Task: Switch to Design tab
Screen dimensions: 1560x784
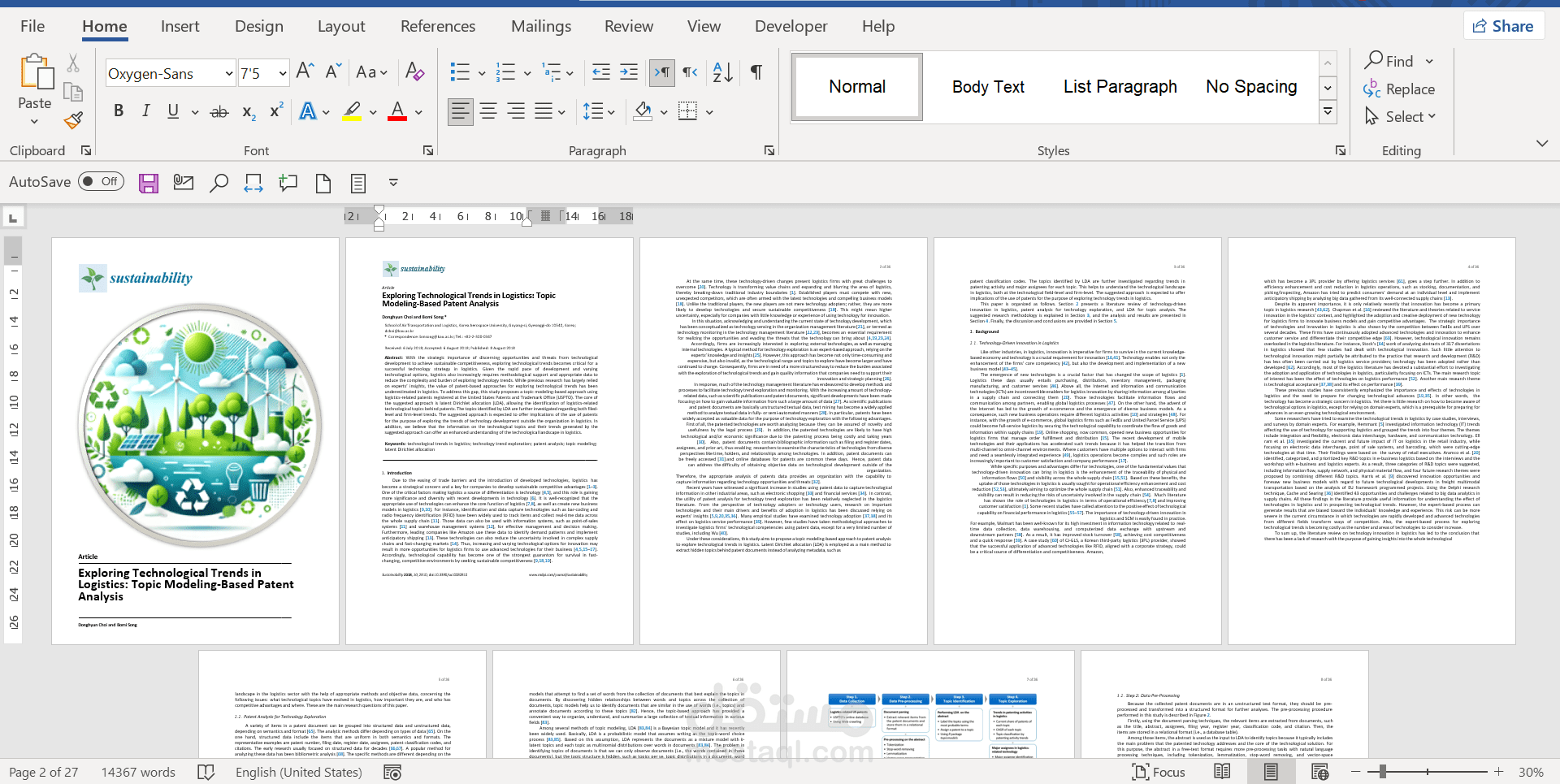Action: (259, 26)
